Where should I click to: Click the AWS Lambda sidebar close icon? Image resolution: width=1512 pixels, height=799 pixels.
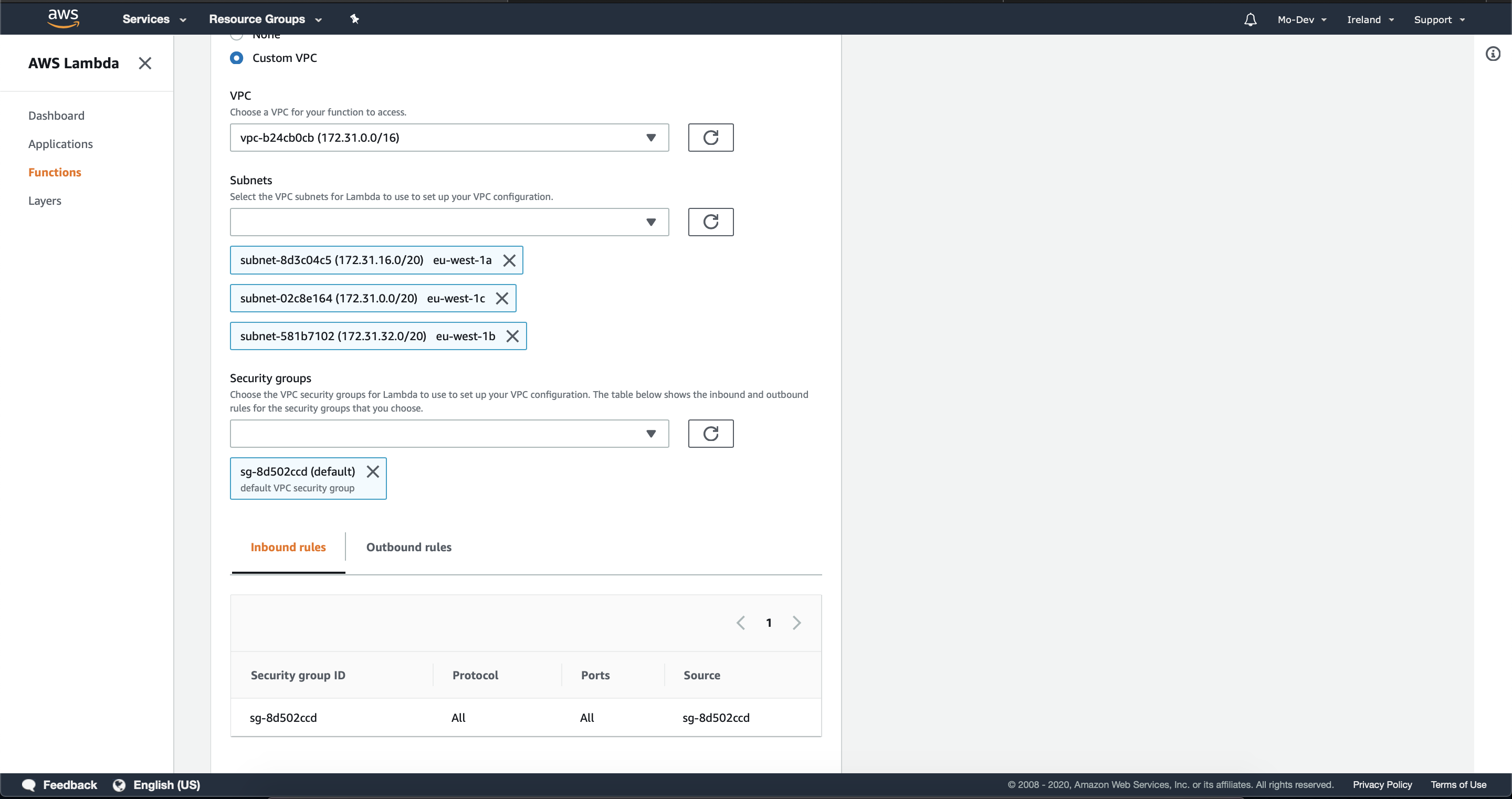145,63
